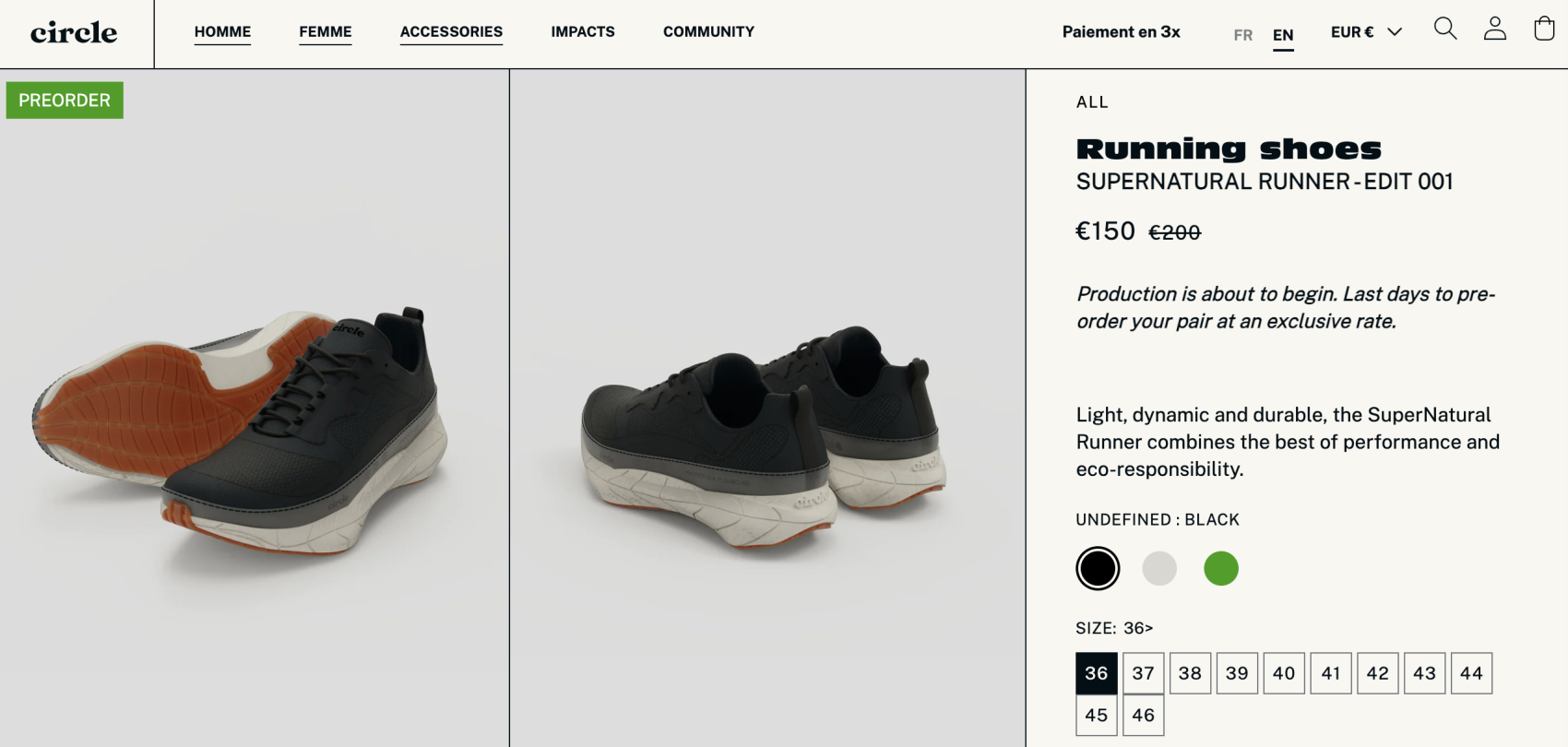Switch language to FR
Screen dimensions: 1568x747
1243,35
